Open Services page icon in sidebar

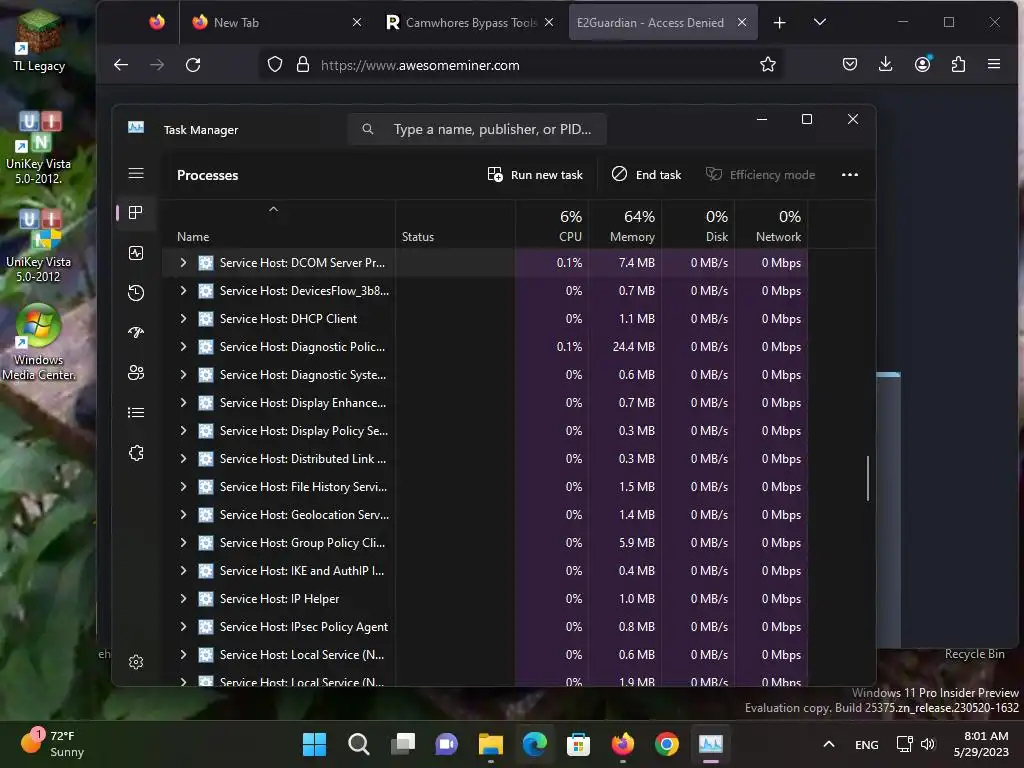pyautogui.click(x=136, y=453)
